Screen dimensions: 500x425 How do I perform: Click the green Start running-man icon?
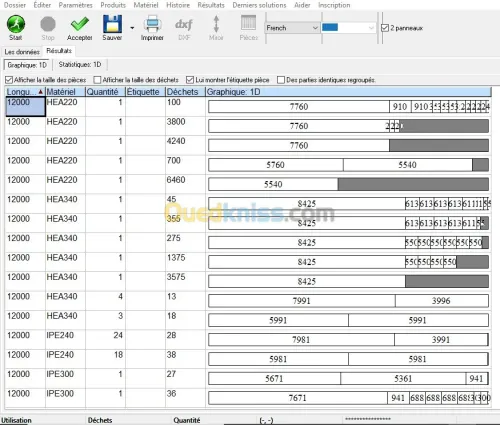pyautogui.click(x=16, y=24)
